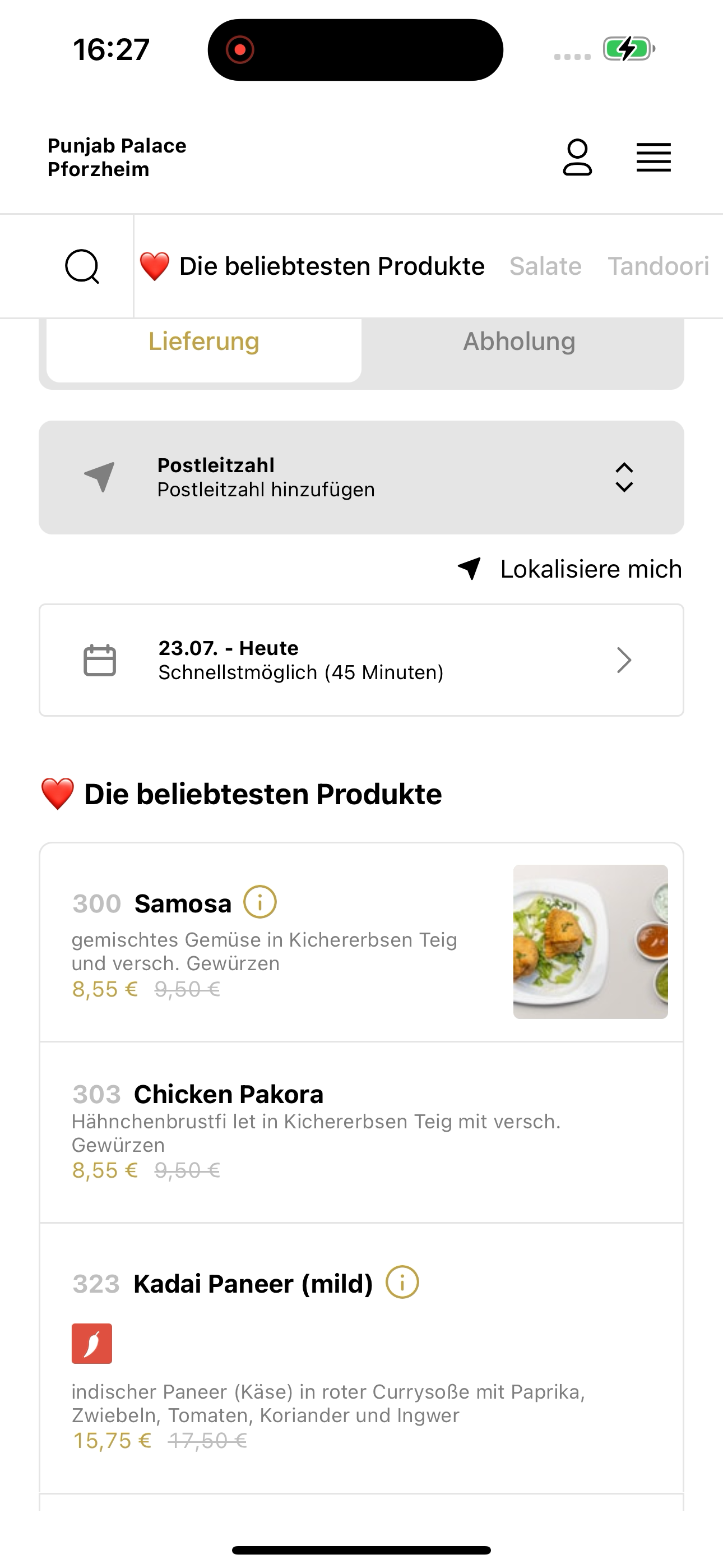
Task: Open the Samosa dish photo
Action: pyautogui.click(x=590, y=942)
